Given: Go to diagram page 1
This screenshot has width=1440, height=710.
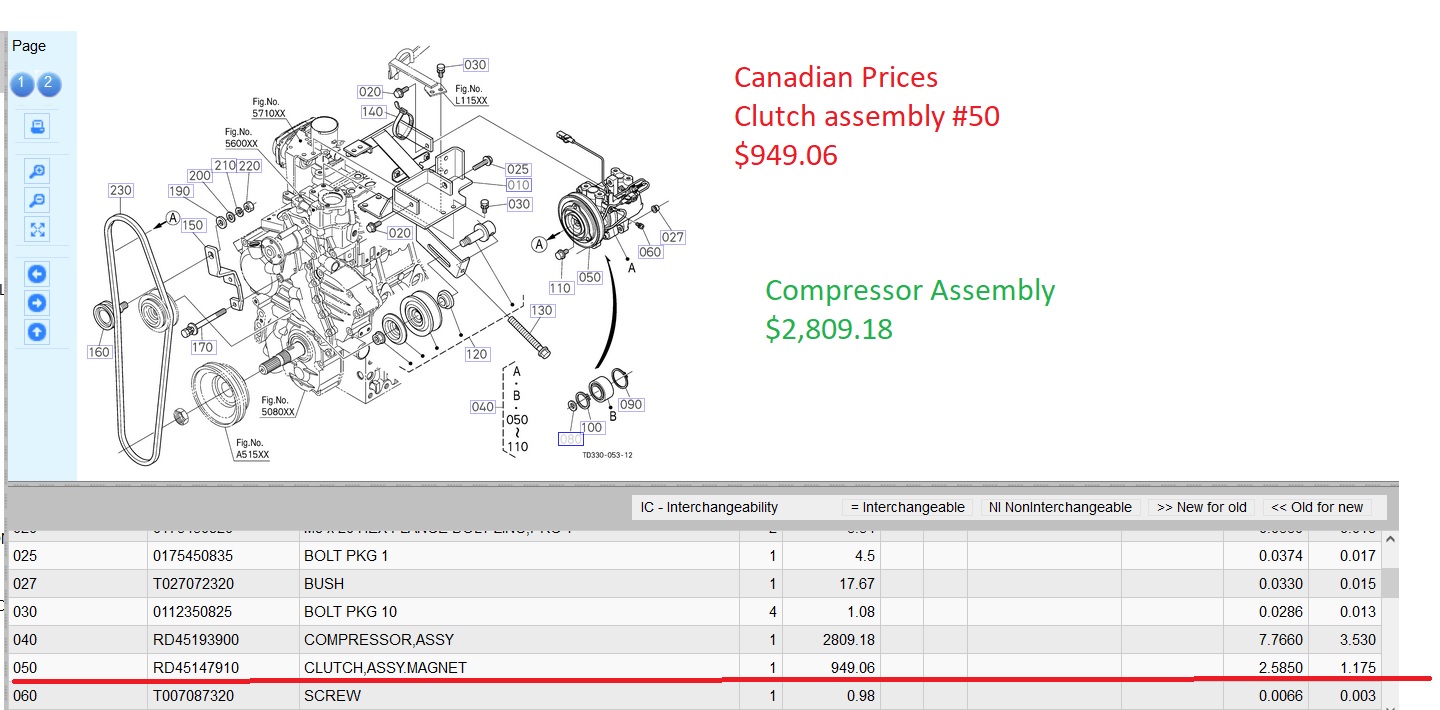Looking at the screenshot, I should coord(23,84).
